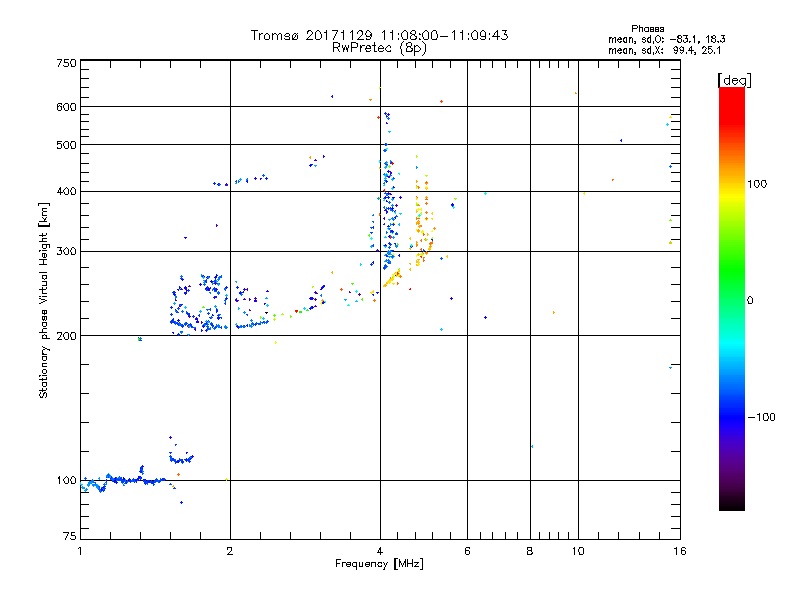This screenshot has height=600, width=800.
Task: Click the x-axis tick label '4'
Action: click(380, 551)
